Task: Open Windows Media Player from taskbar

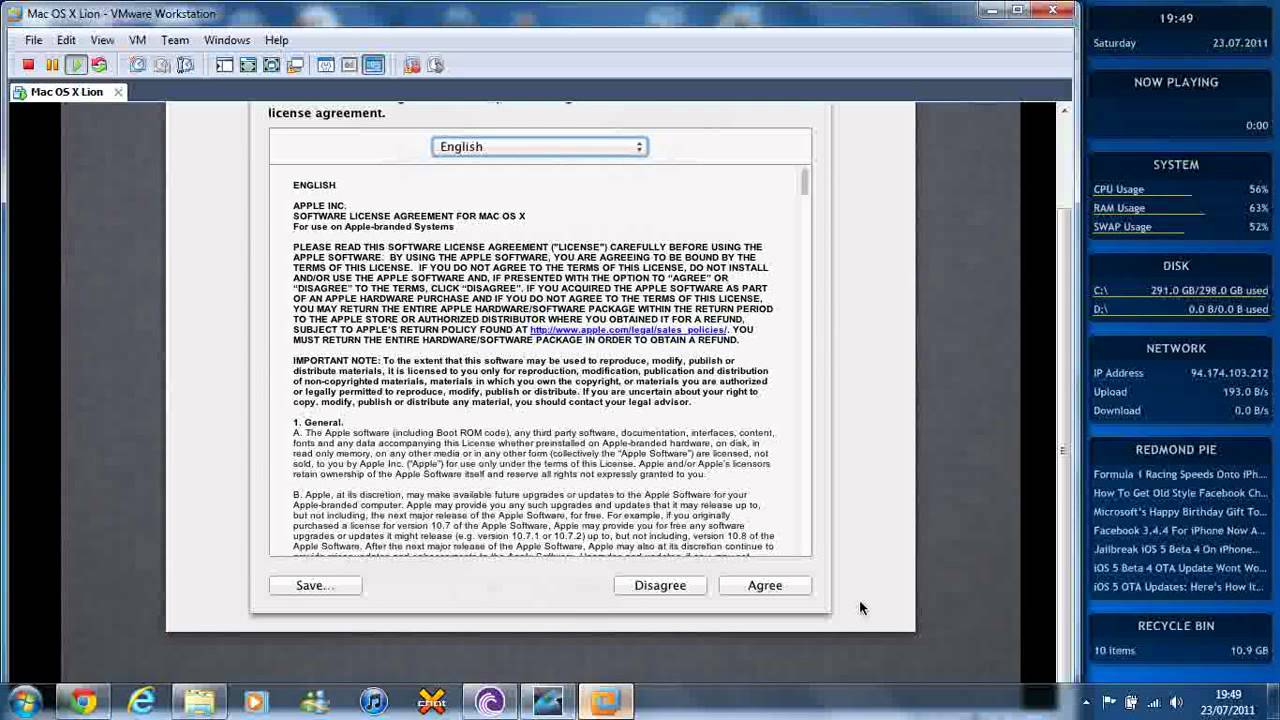Action: 256,702
